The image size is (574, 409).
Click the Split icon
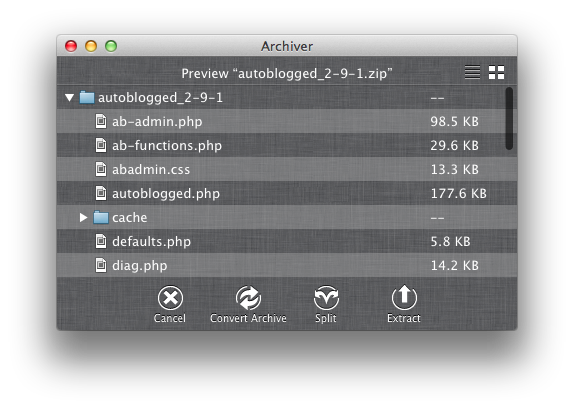[x=326, y=298]
